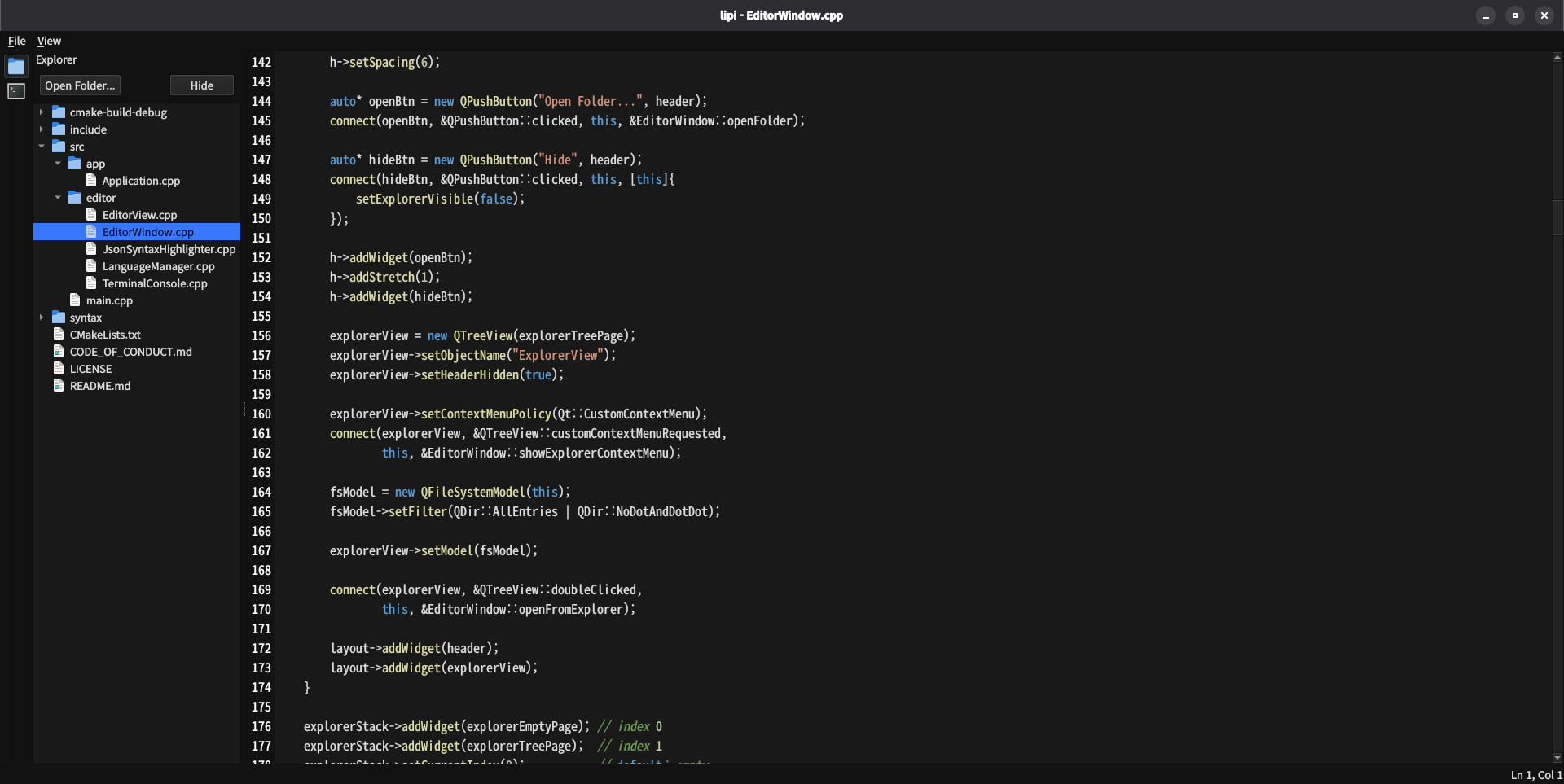Click the Hide explorer button
This screenshot has width=1564, height=784.
202,85
